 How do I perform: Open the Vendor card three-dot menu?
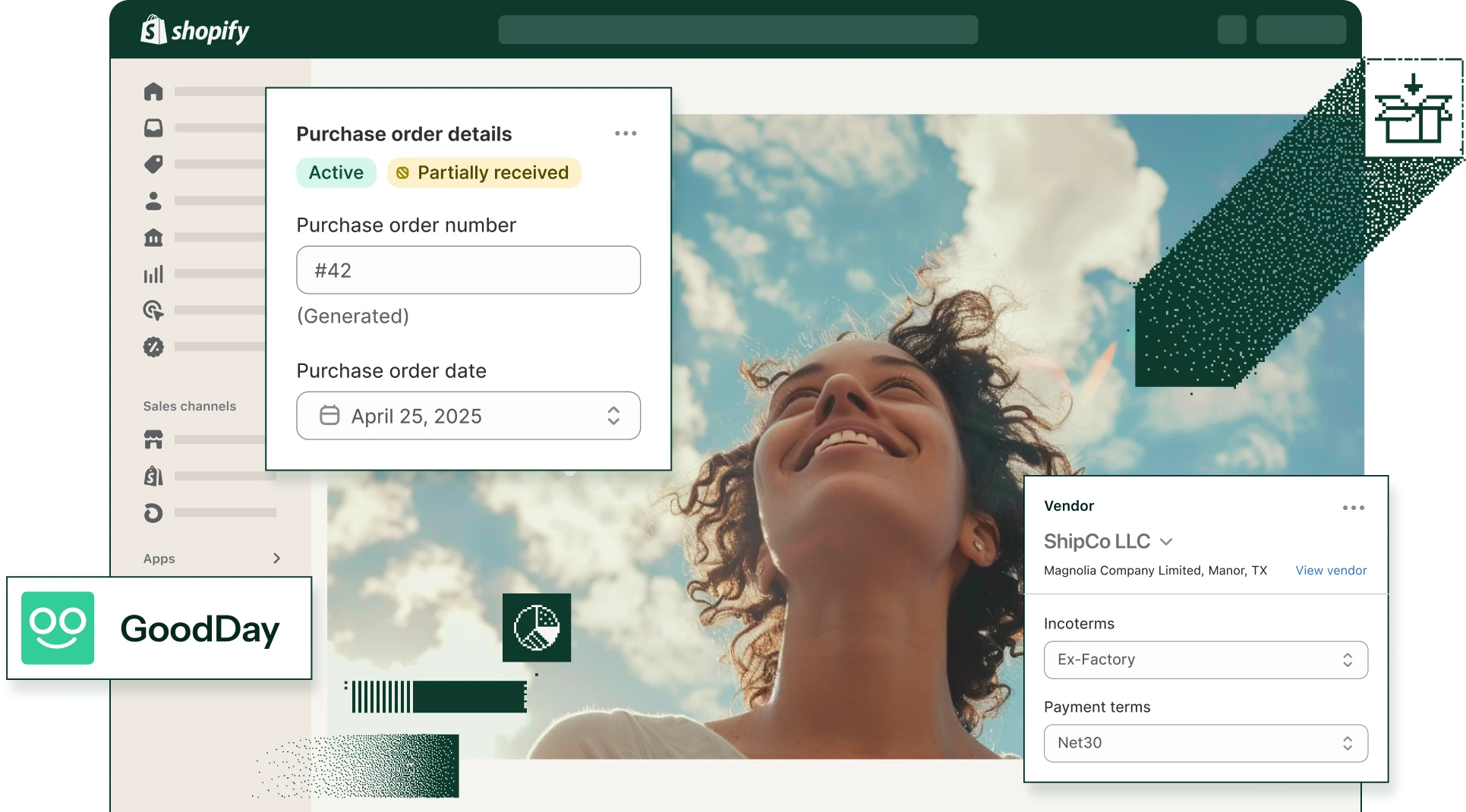[x=1353, y=508]
